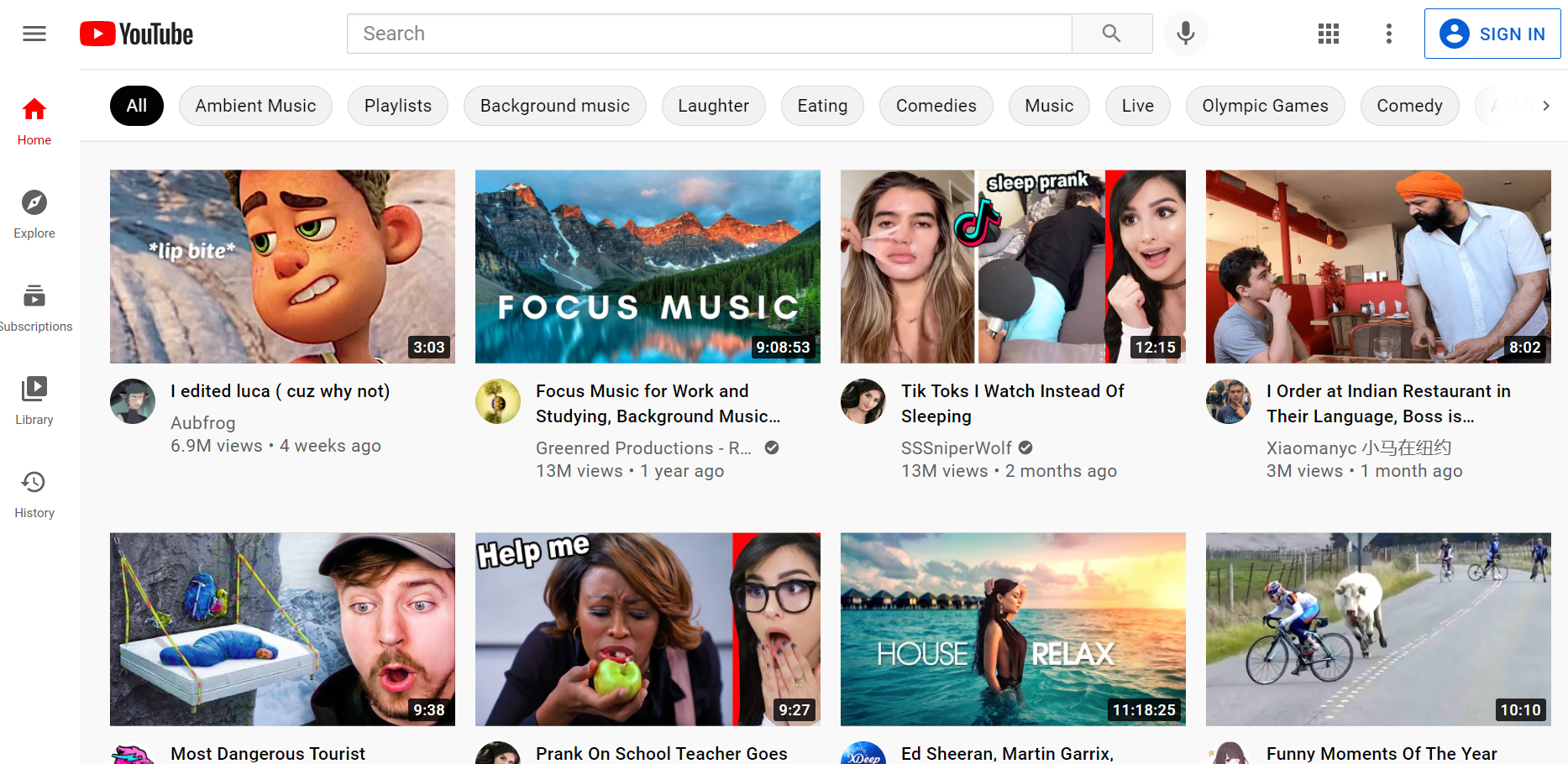The width and height of the screenshot is (1568, 764).
Task: Visit the Xiaomanyc channel name
Action: tap(1359, 448)
